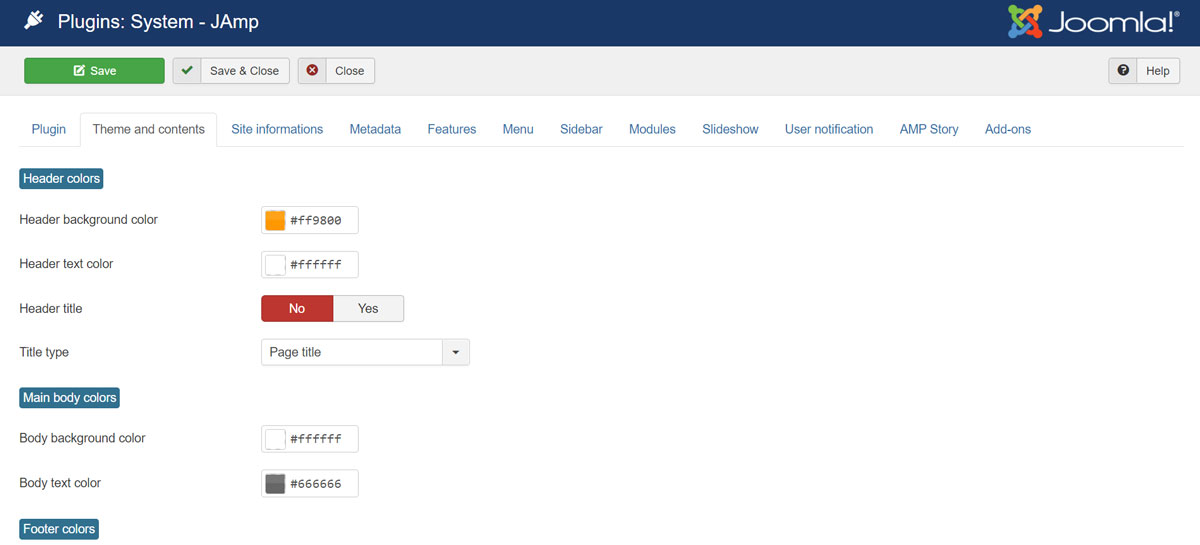Click the plugin plug icon in header

(x=34, y=20)
